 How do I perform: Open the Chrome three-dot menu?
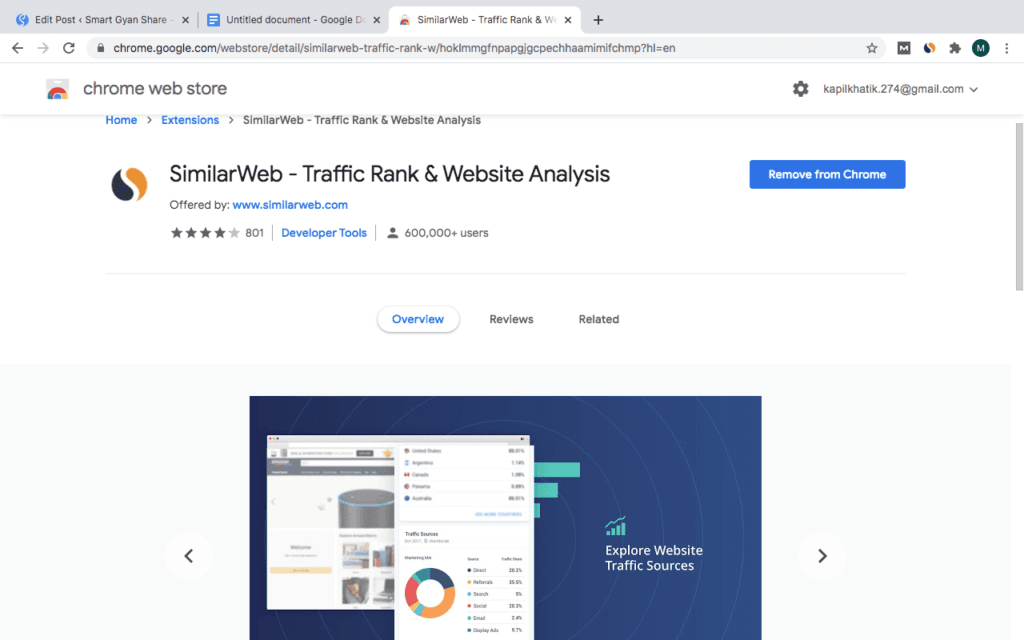(1006, 48)
